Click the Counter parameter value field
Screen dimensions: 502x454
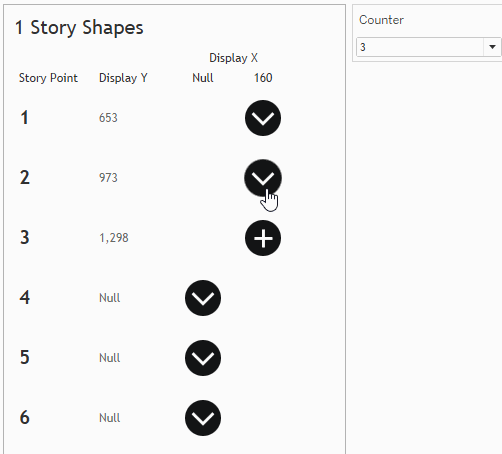(420, 47)
